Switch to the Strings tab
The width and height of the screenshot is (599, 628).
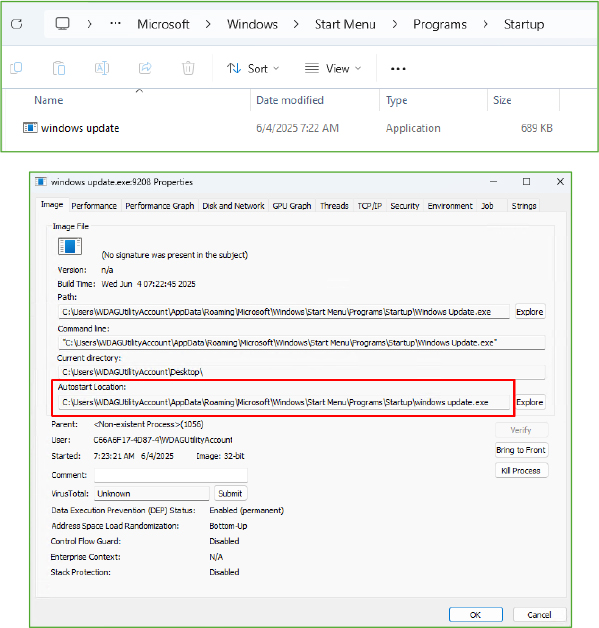click(524, 206)
